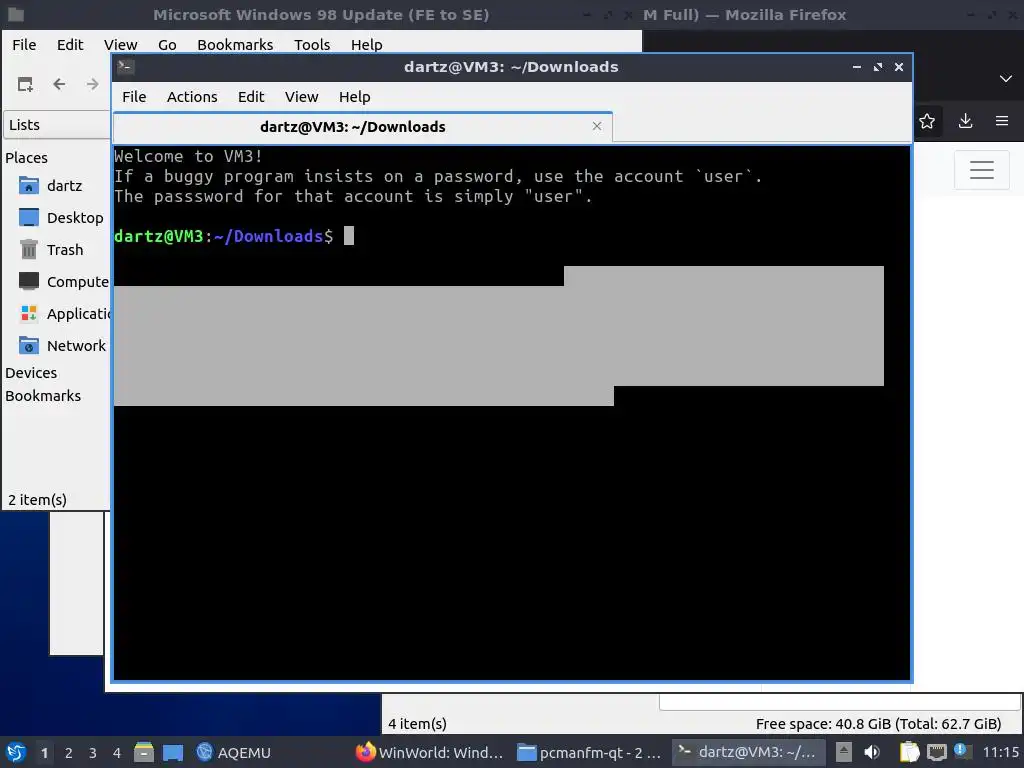Open the terminal View menu
Image resolution: width=1024 pixels, height=768 pixels.
[301, 97]
